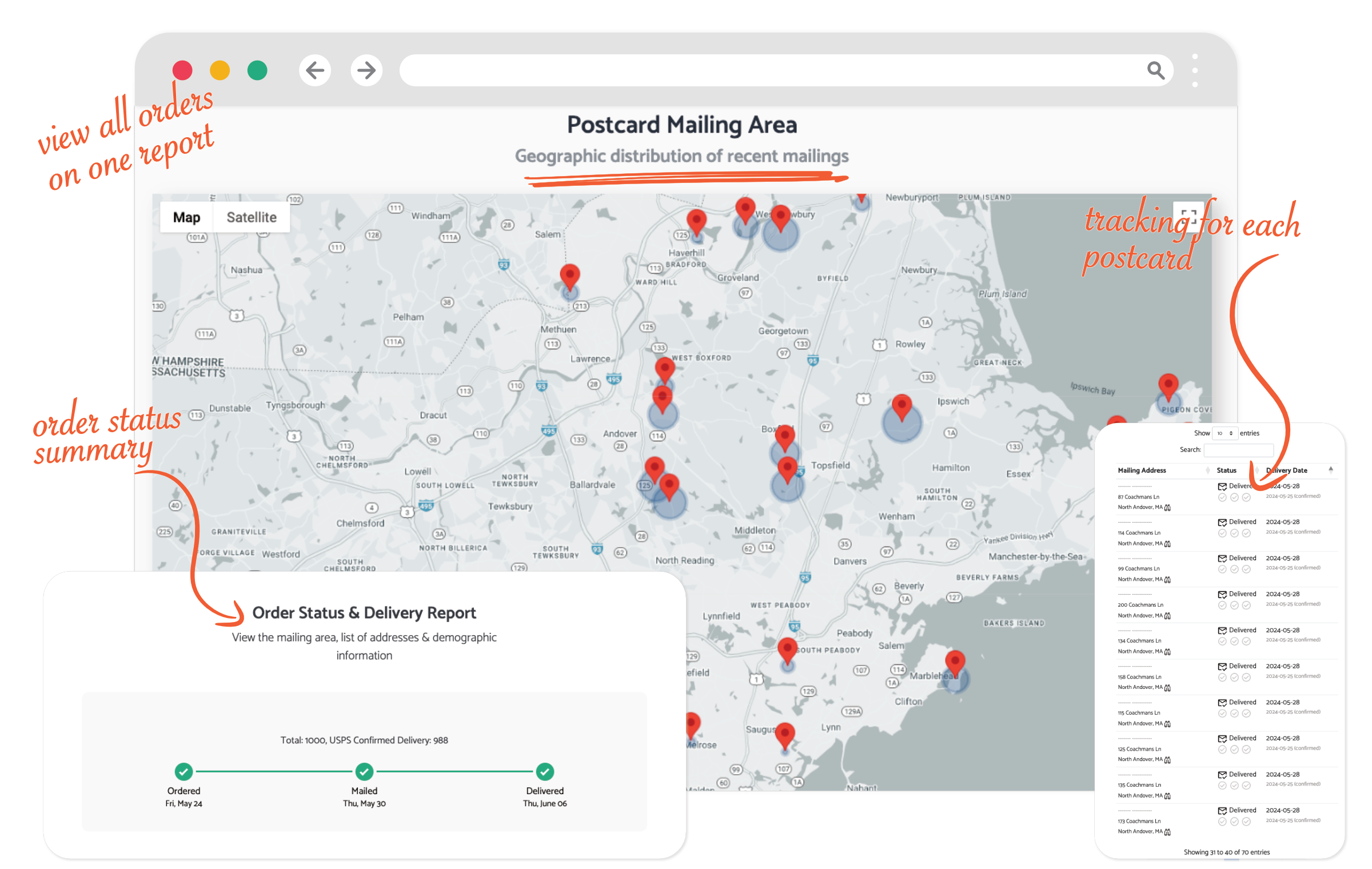Click the browser forward arrow button
This screenshot has width=1372, height=869.
tap(366, 70)
